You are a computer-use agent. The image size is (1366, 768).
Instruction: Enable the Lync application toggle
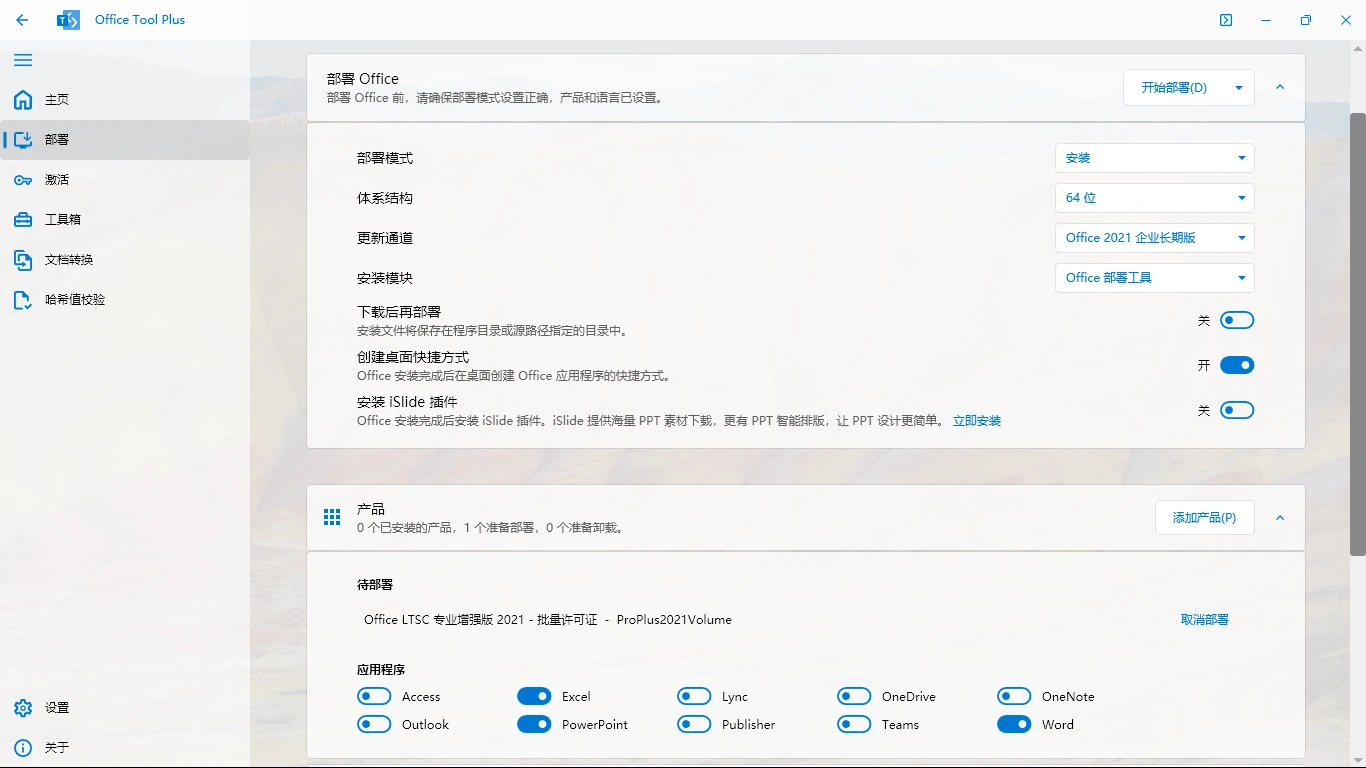point(694,696)
